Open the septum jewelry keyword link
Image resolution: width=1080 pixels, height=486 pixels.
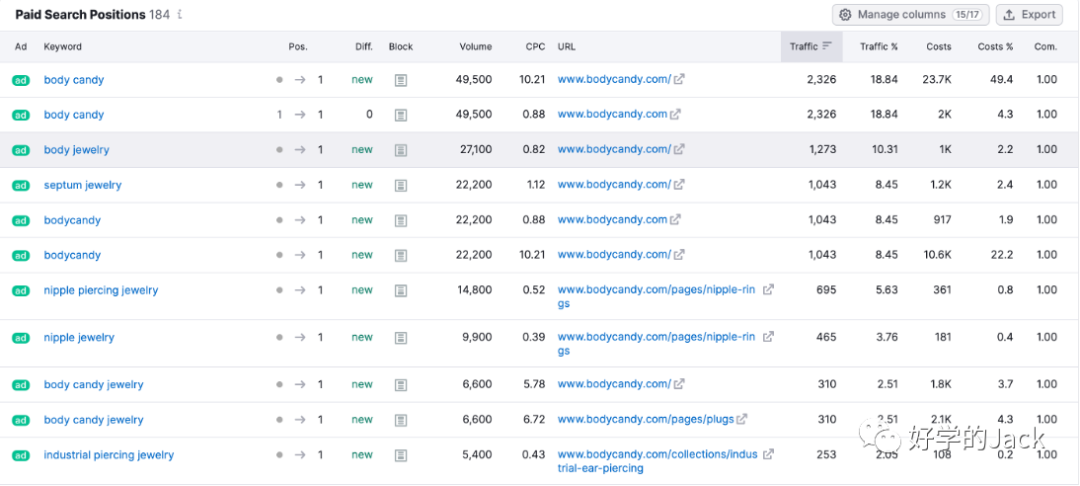[83, 184]
